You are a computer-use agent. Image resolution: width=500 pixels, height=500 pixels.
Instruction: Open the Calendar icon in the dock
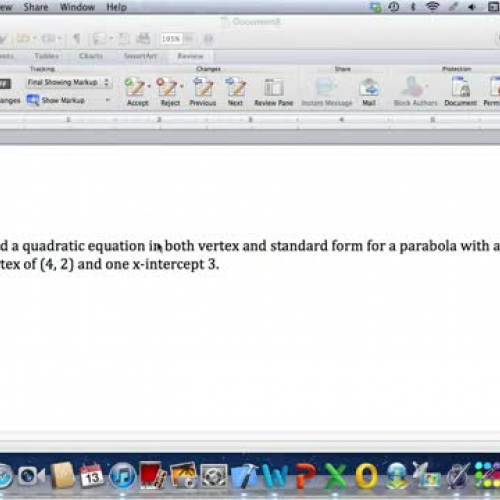pos(92,476)
